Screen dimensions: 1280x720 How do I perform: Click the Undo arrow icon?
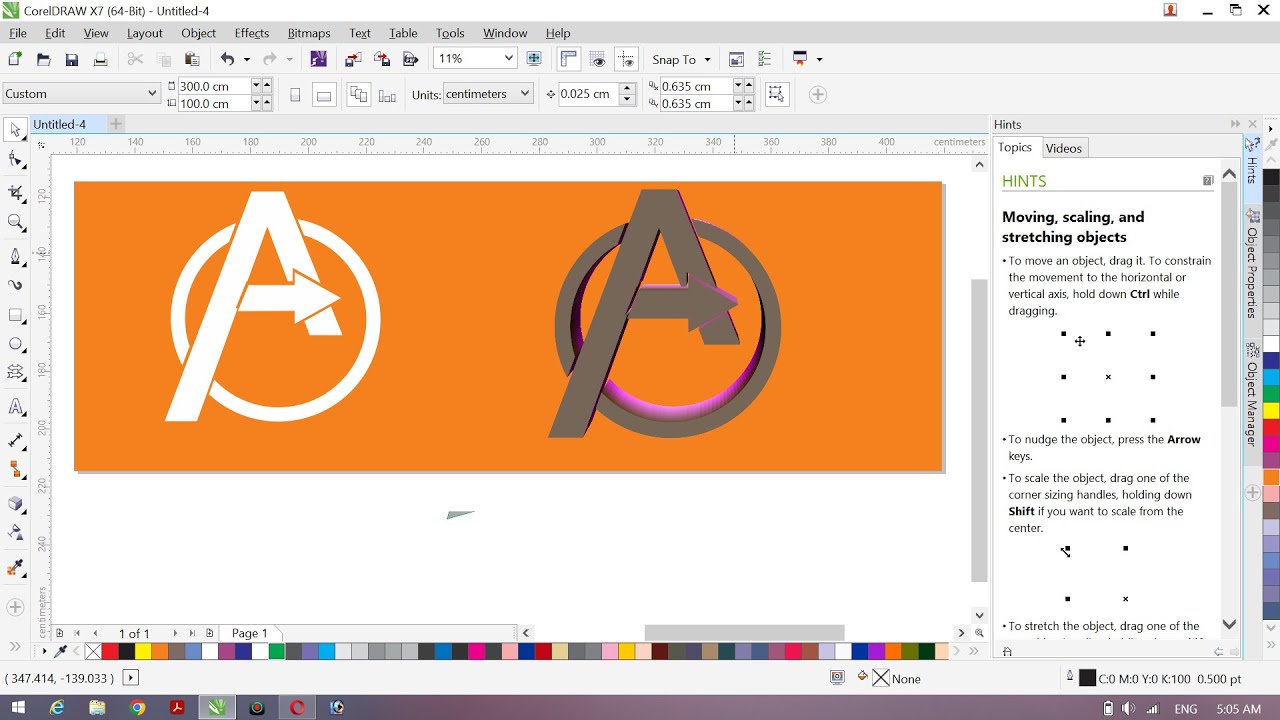click(227, 59)
